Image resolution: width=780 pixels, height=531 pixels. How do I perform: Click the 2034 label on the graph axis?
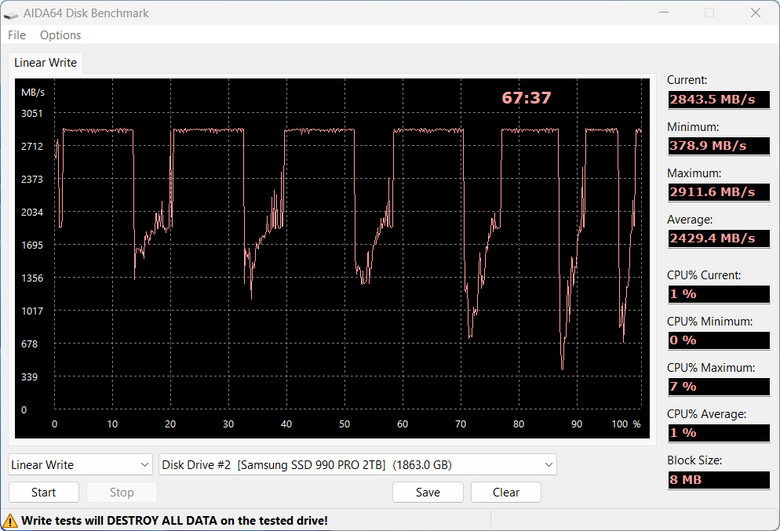[32, 212]
